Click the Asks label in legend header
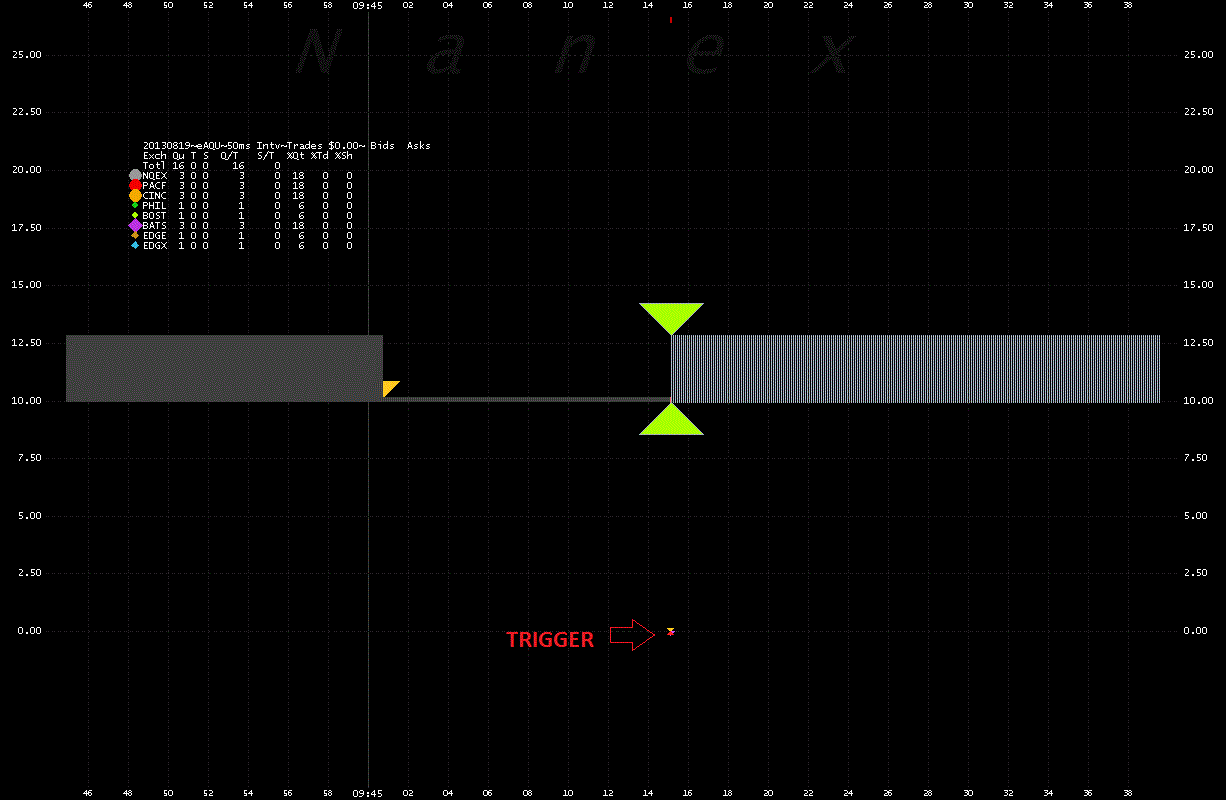1226x800 pixels. point(419,145)
